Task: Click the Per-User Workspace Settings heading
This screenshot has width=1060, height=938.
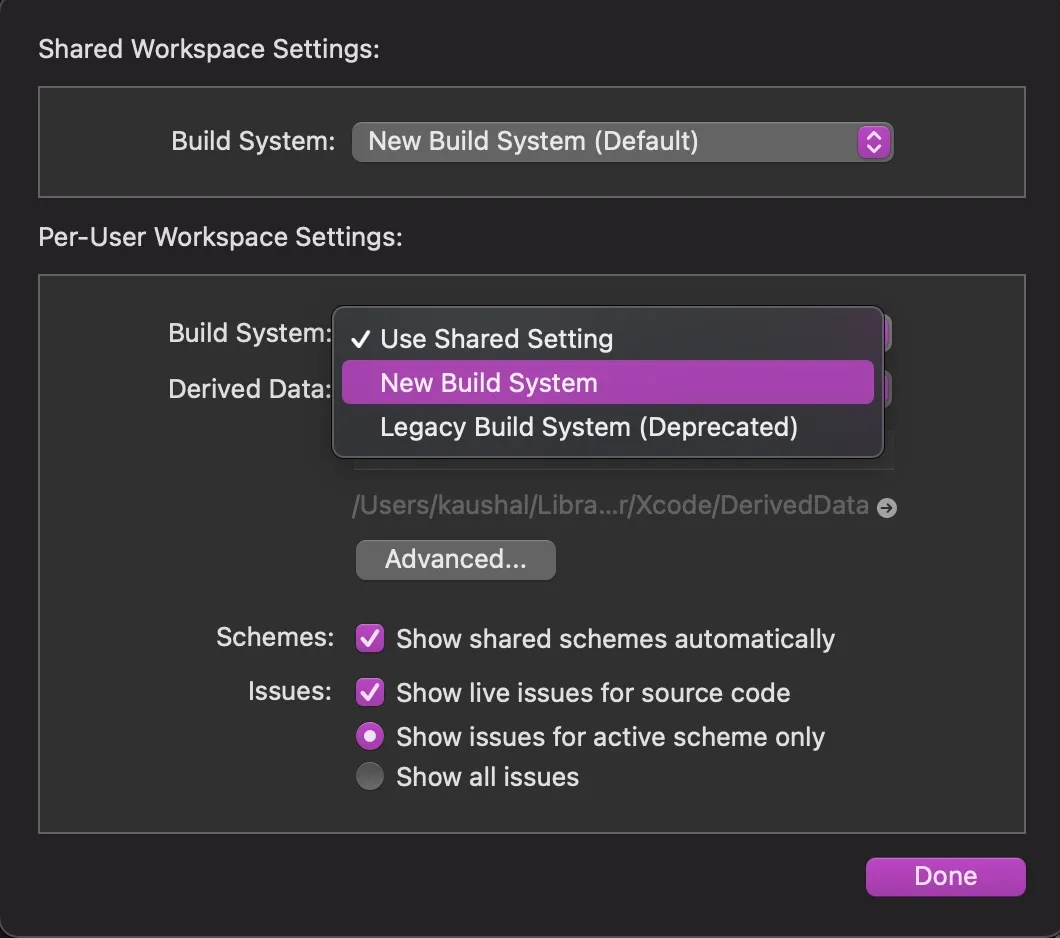Action: pos(220,237)
